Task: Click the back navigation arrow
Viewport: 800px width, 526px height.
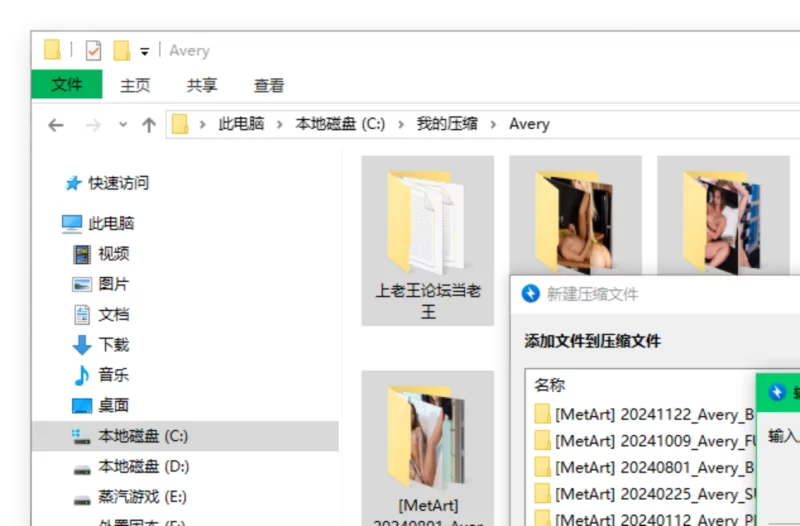Action: [56, 125]
